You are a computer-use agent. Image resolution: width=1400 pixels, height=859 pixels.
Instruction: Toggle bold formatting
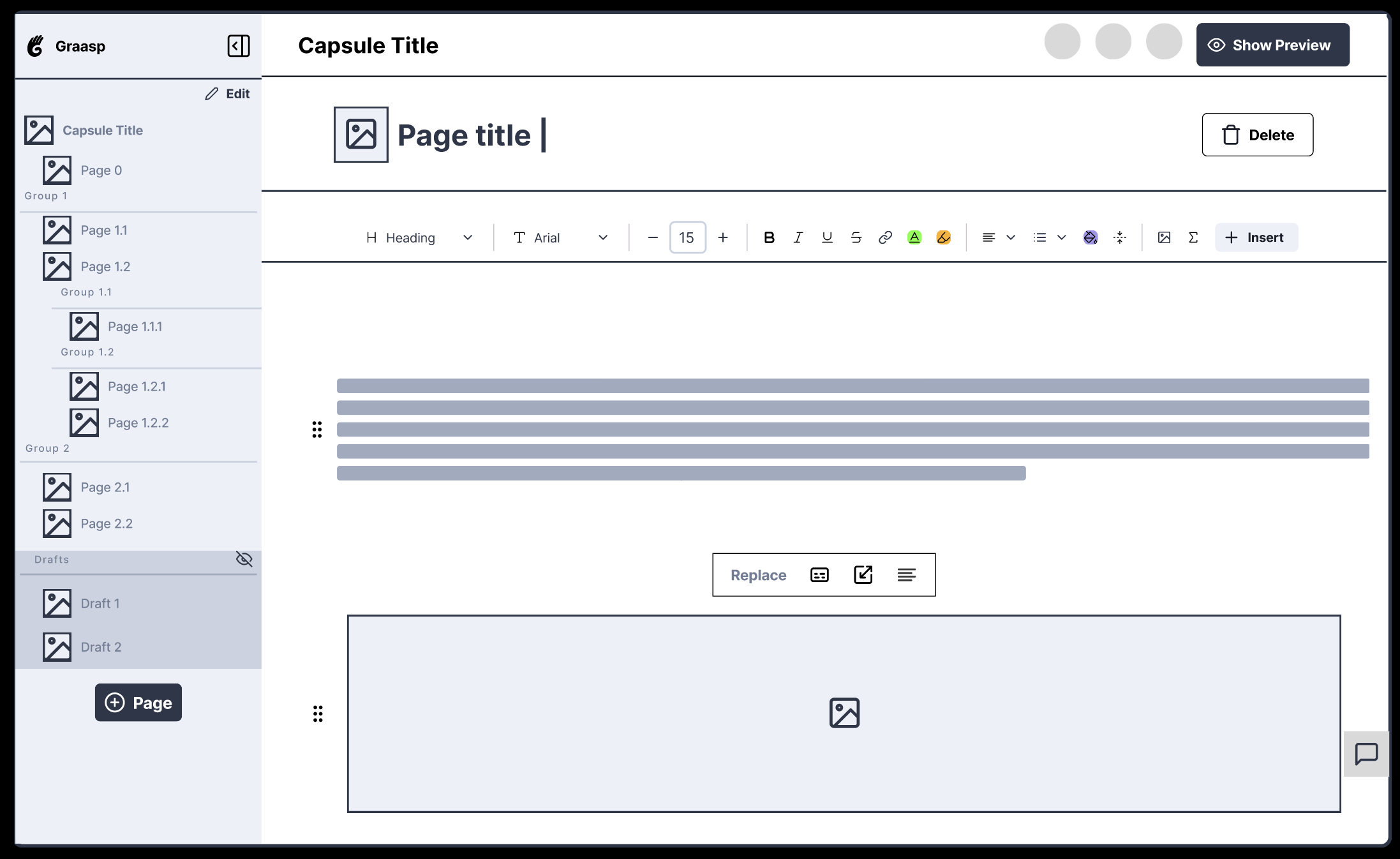click(769, 237)
